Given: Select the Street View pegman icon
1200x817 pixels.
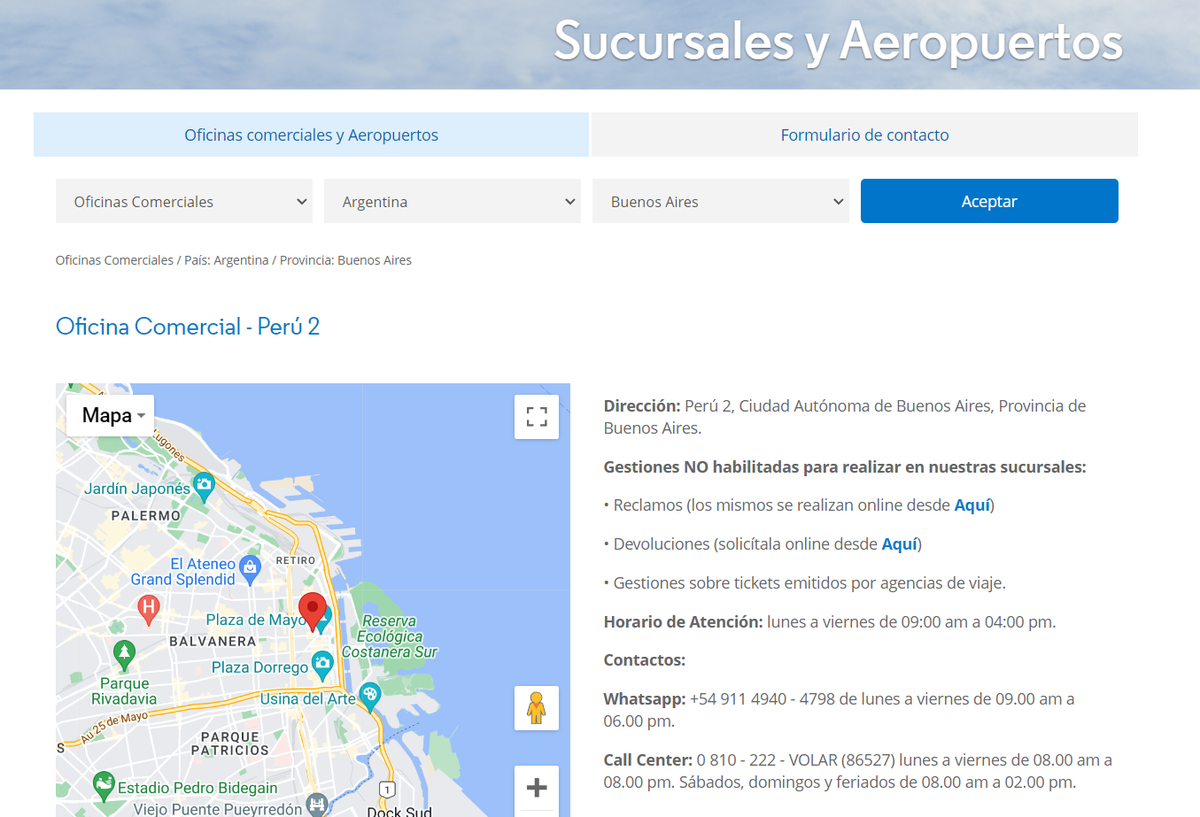Looking at the screenshot, I should (537, 708).
